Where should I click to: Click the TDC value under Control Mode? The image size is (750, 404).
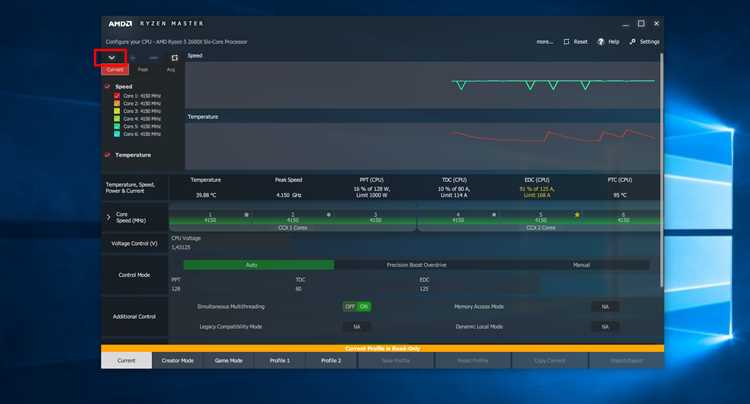(298, 289)
